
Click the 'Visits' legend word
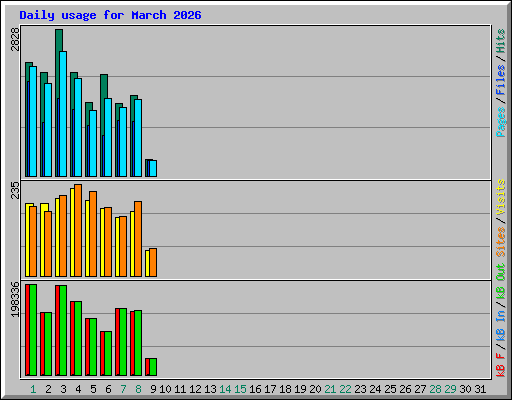(x=501, y=197)
